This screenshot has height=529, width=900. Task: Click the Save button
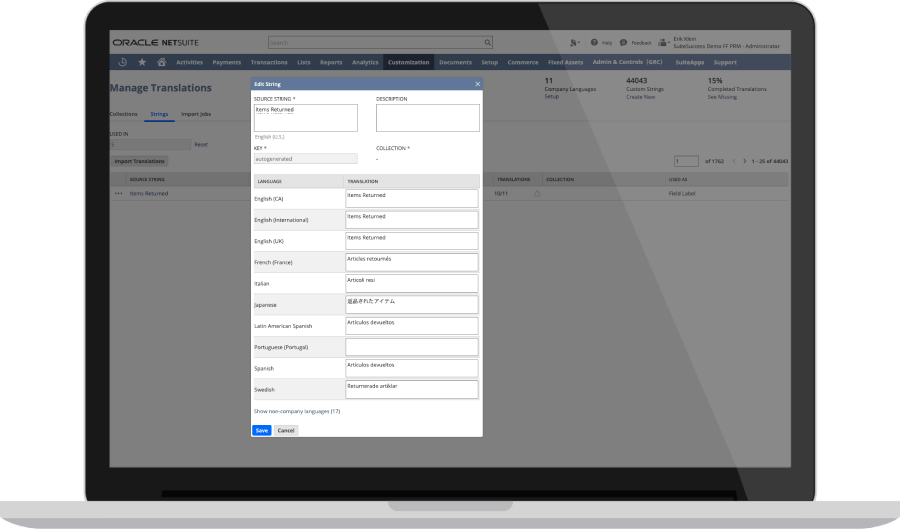261,430
